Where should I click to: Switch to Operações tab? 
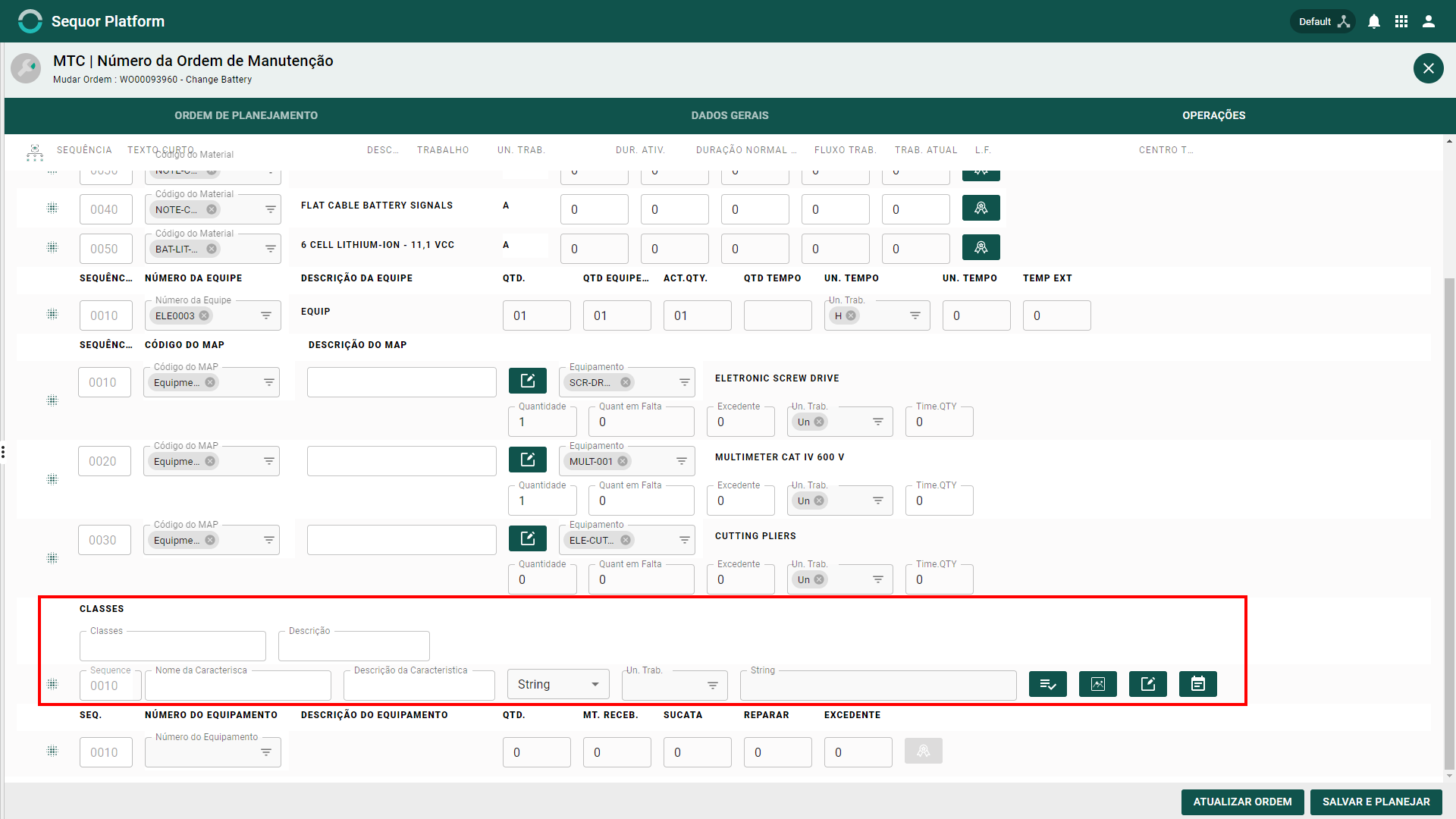tap(1213, 115)
